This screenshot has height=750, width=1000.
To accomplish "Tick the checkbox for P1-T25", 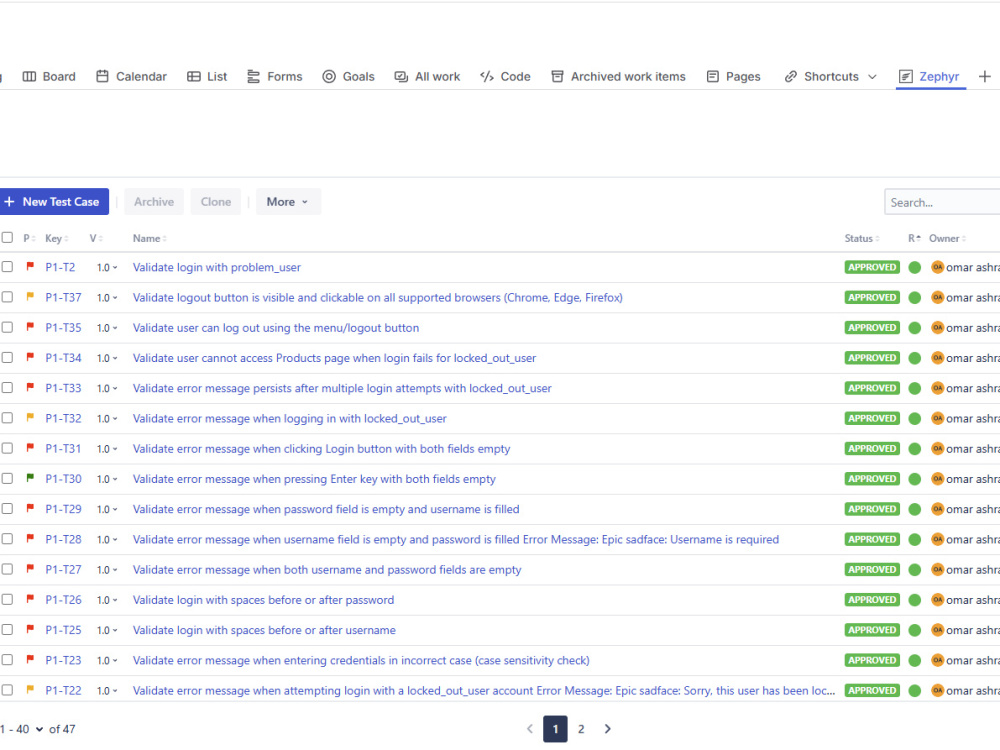I will (7, 629).
